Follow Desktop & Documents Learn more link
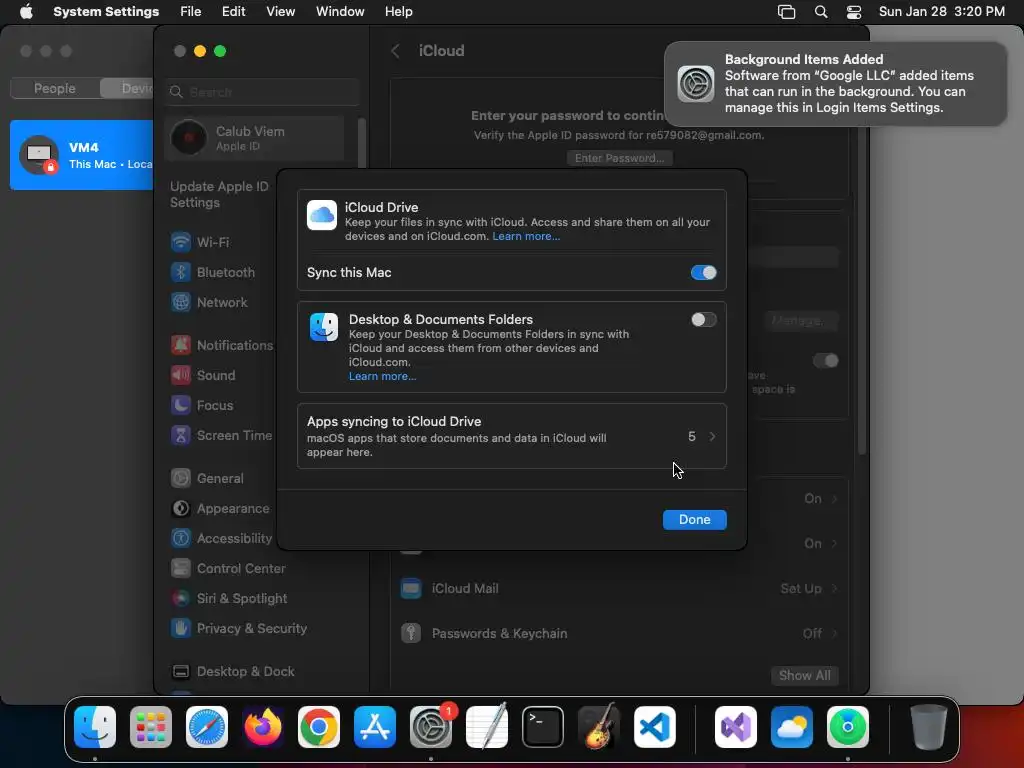The image size is (1024, 768). 382,376
